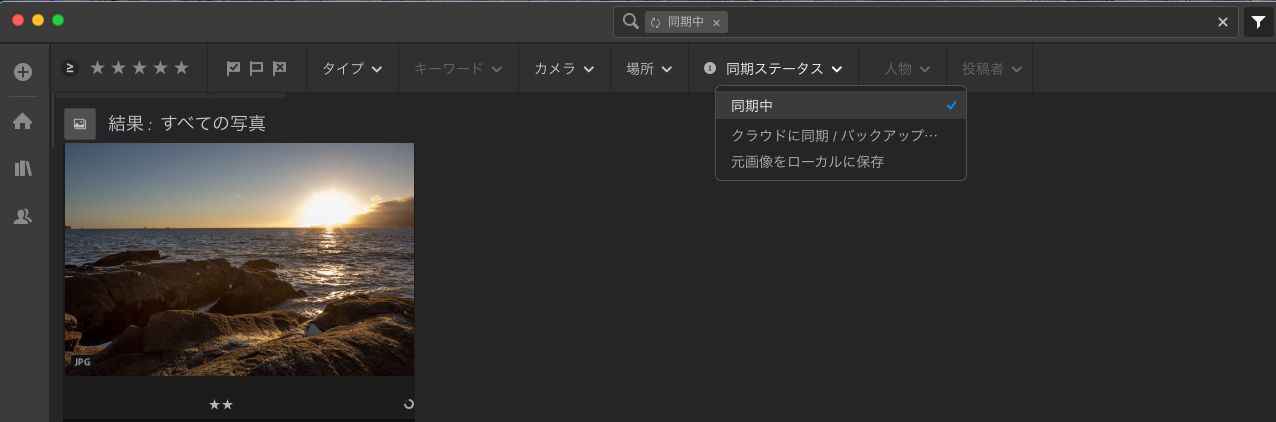
Task: Toggle the unflagged flag filter
Action: coord(256,68)
